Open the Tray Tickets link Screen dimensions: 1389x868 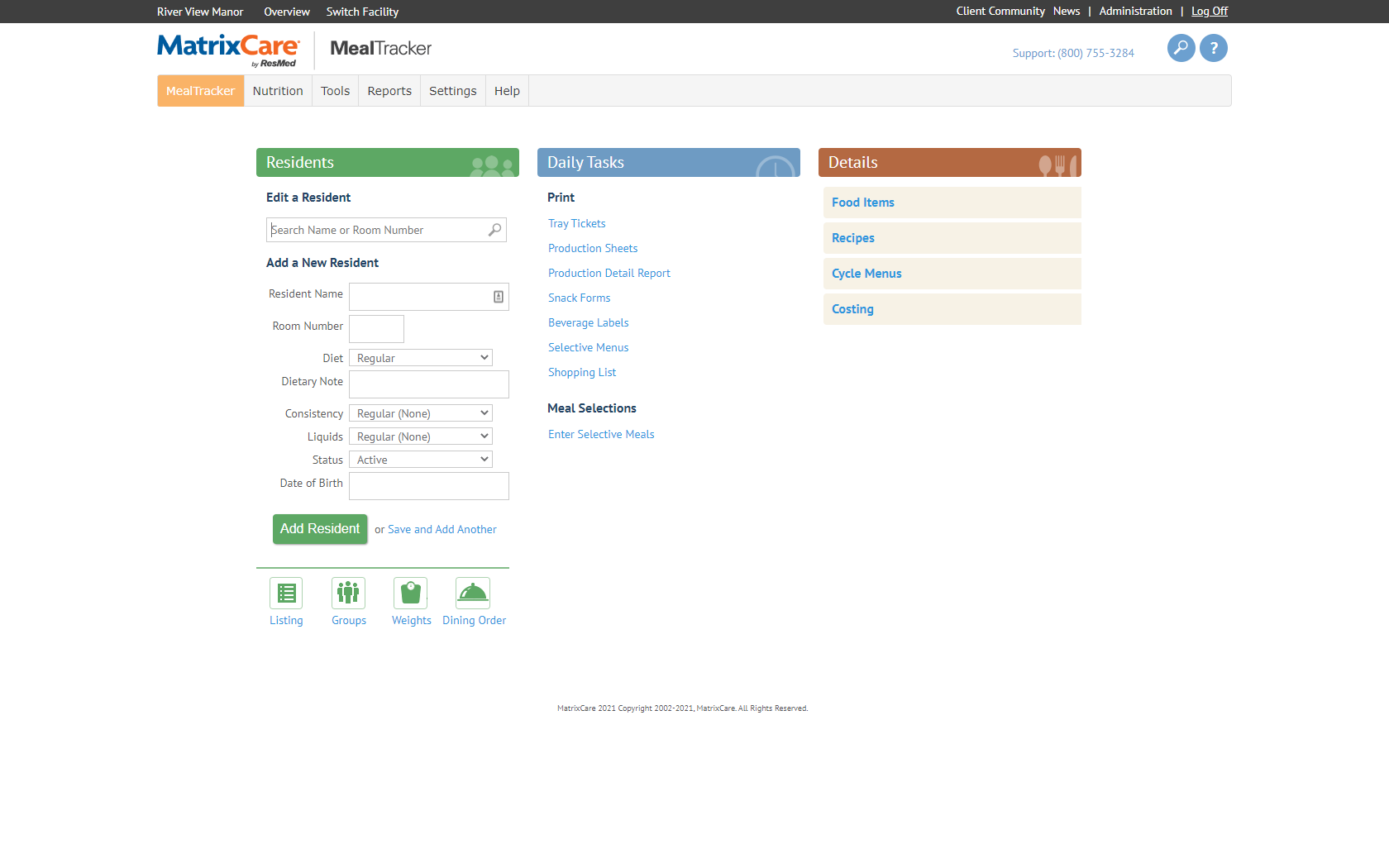coord(576,223)
